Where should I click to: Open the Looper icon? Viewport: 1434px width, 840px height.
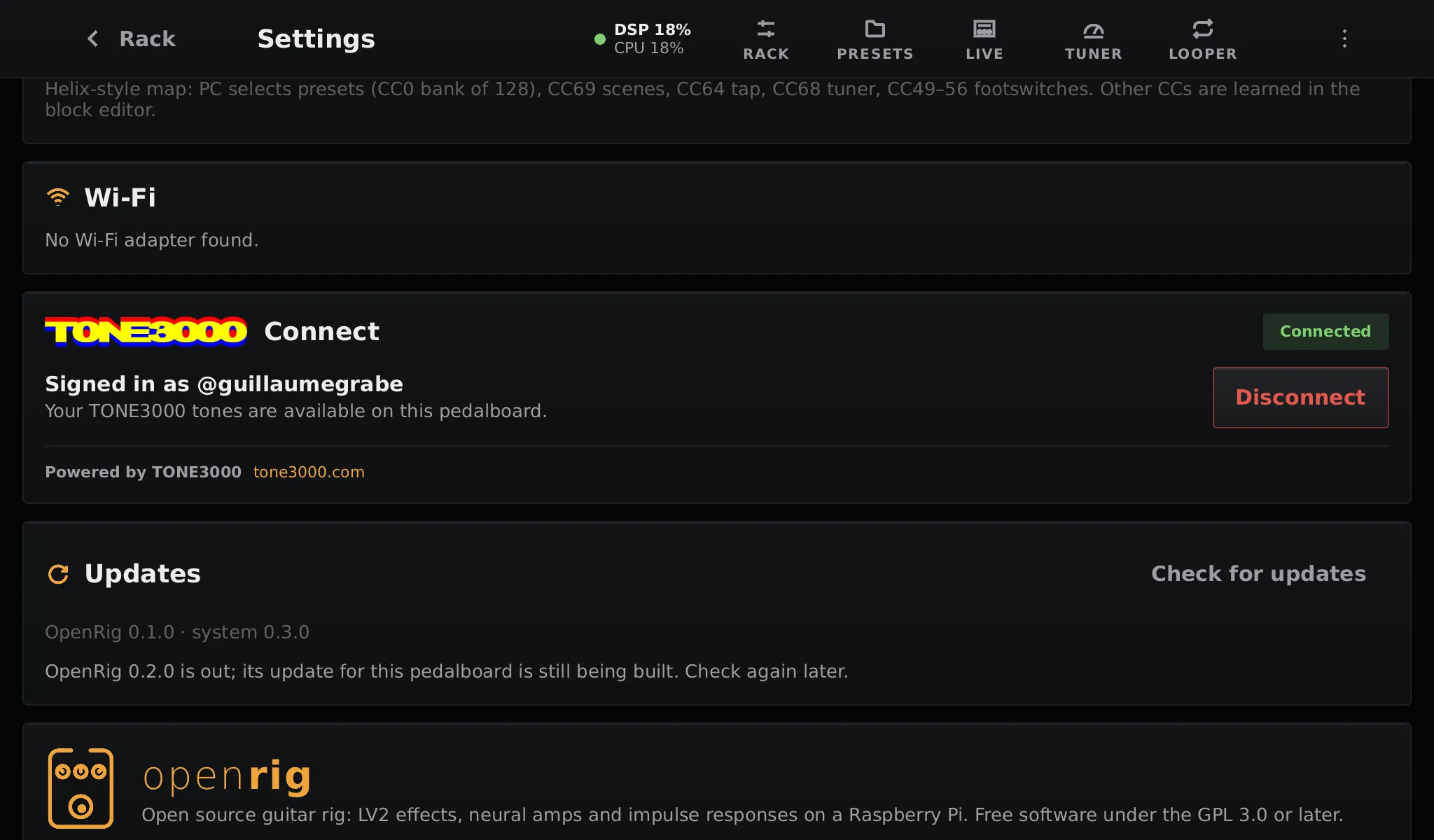pos(1203,29)
